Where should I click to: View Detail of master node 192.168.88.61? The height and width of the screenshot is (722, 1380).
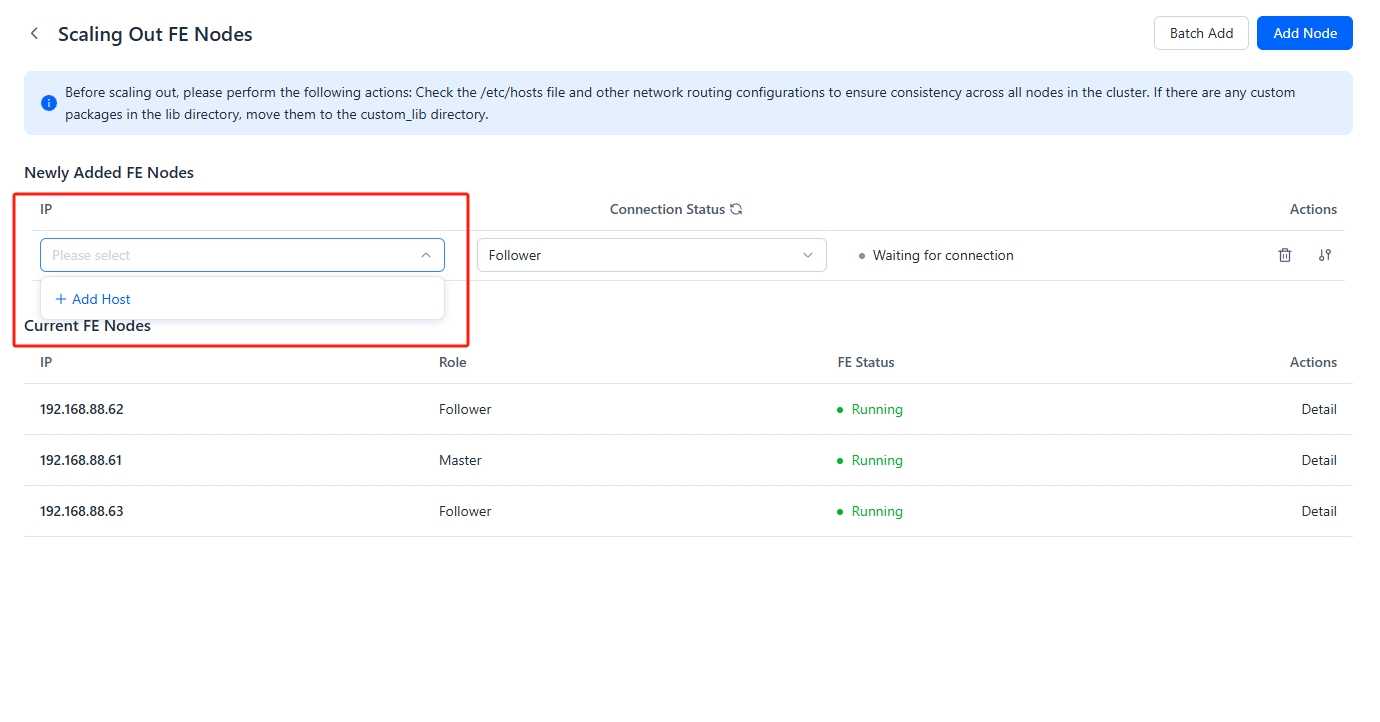[1319, 460]
